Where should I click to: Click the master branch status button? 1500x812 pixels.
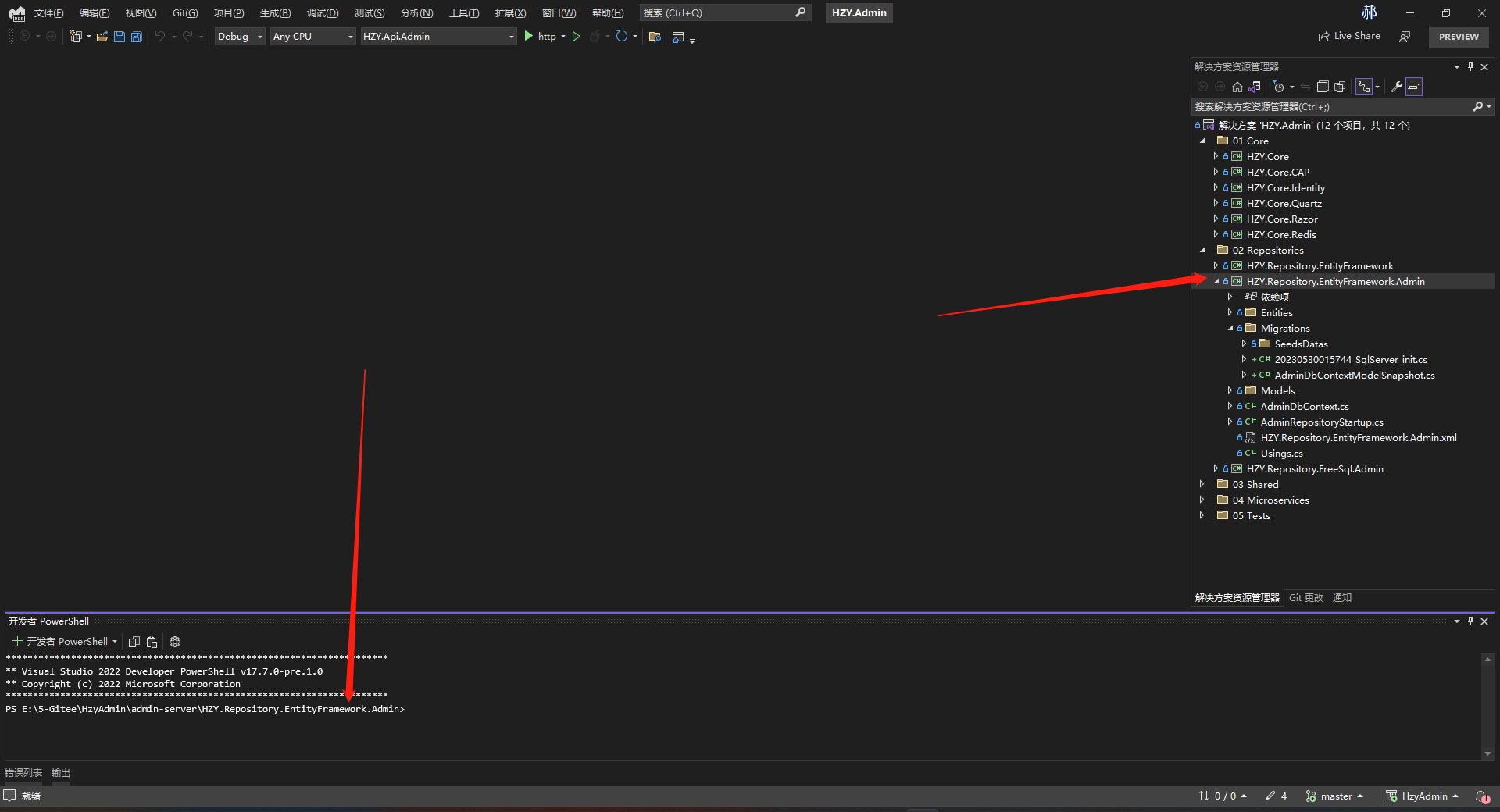point(1334,796)
